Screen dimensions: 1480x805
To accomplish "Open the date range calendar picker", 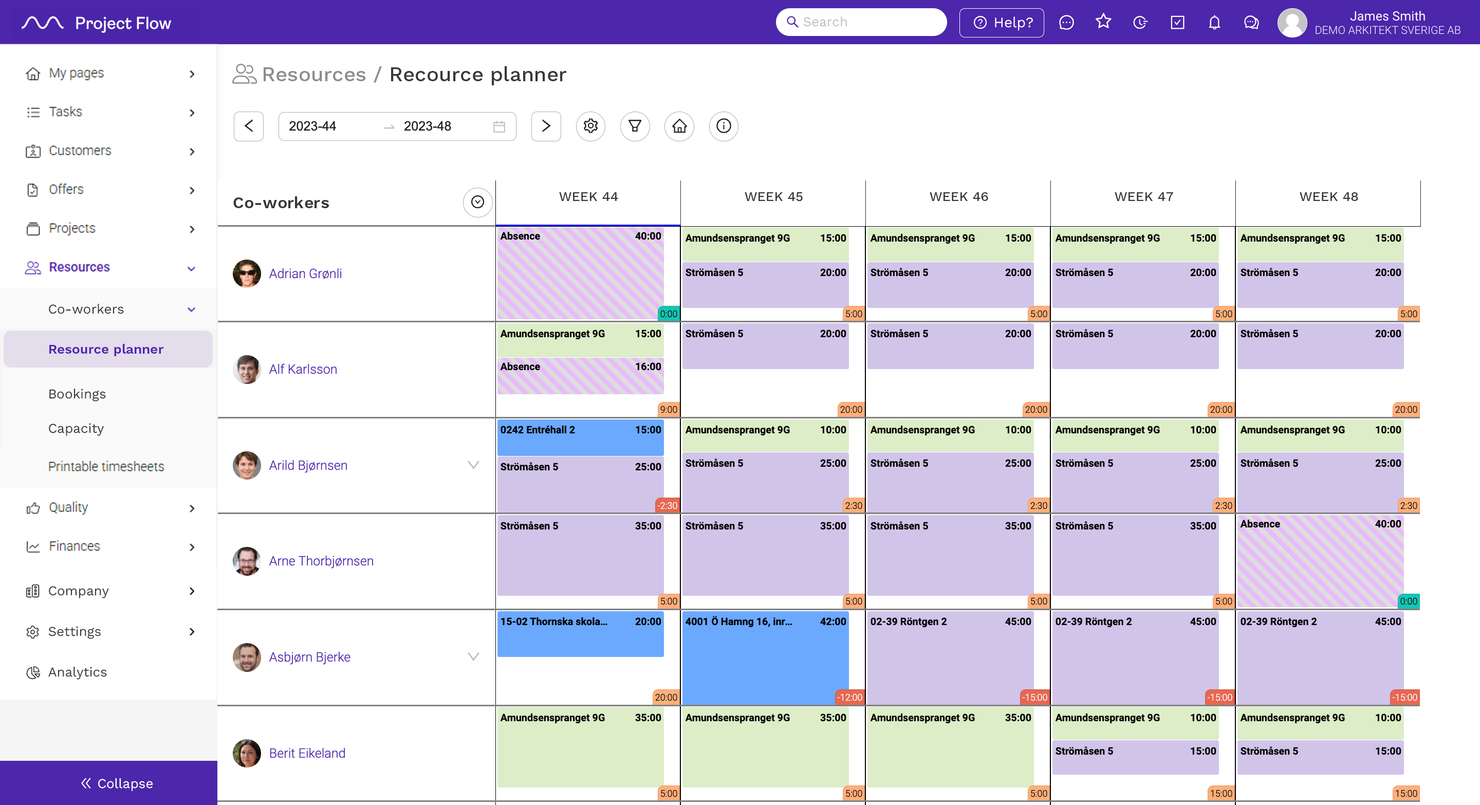I will coord(500,126).
